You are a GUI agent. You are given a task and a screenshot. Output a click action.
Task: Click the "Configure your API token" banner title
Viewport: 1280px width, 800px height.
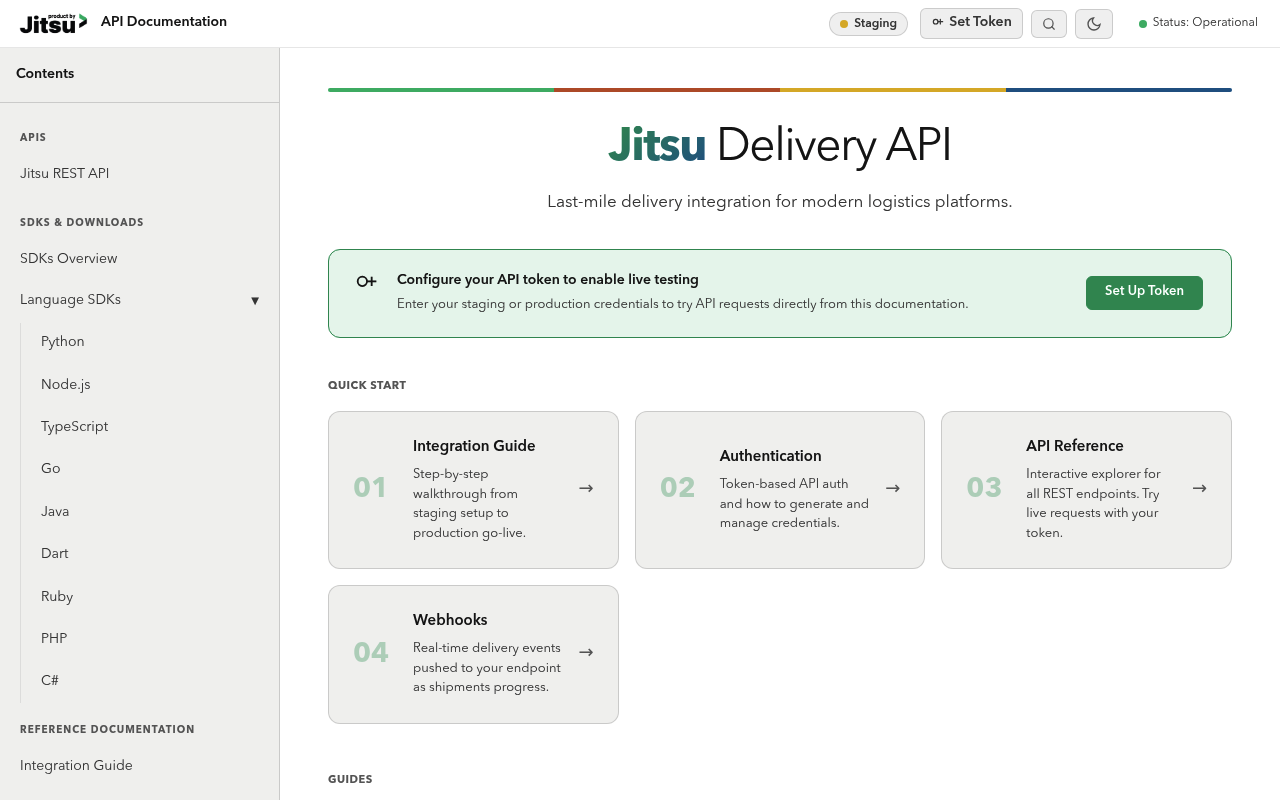pos(548,280)
